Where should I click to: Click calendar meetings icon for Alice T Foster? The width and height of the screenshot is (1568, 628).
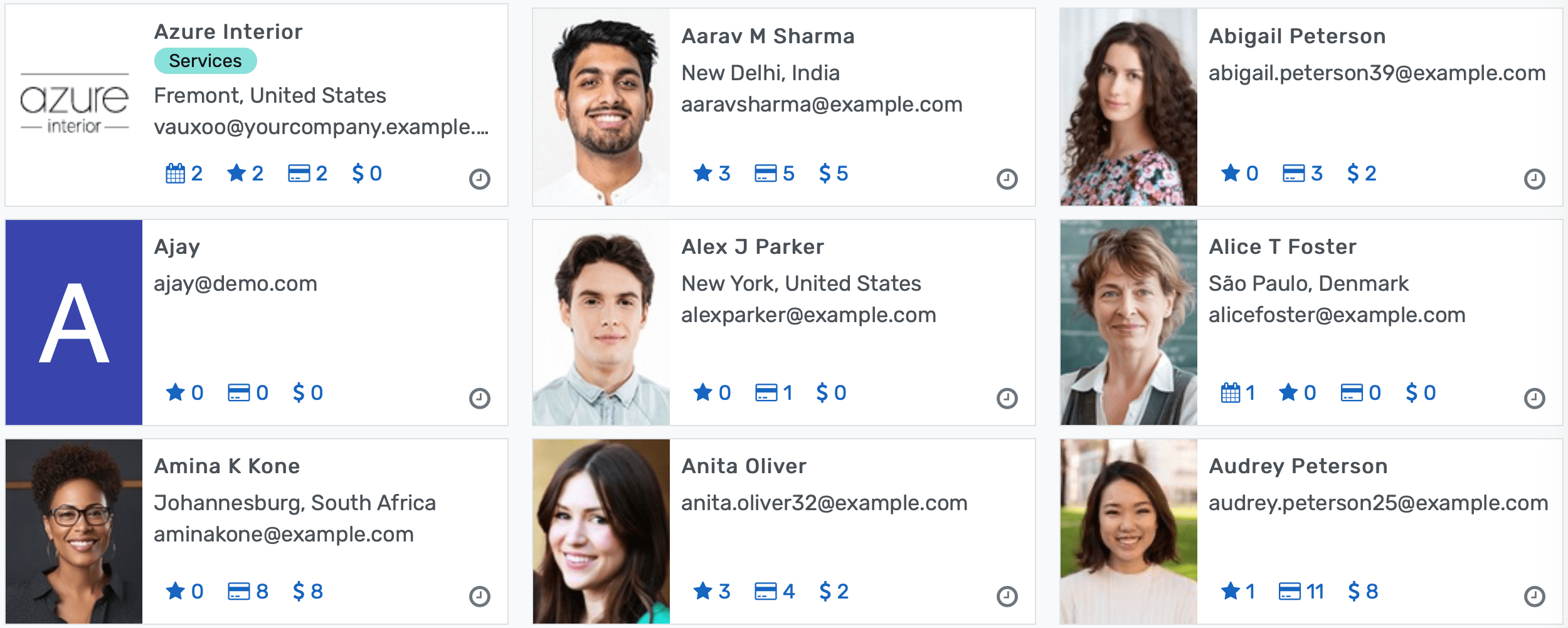(x=1231, y=393)
